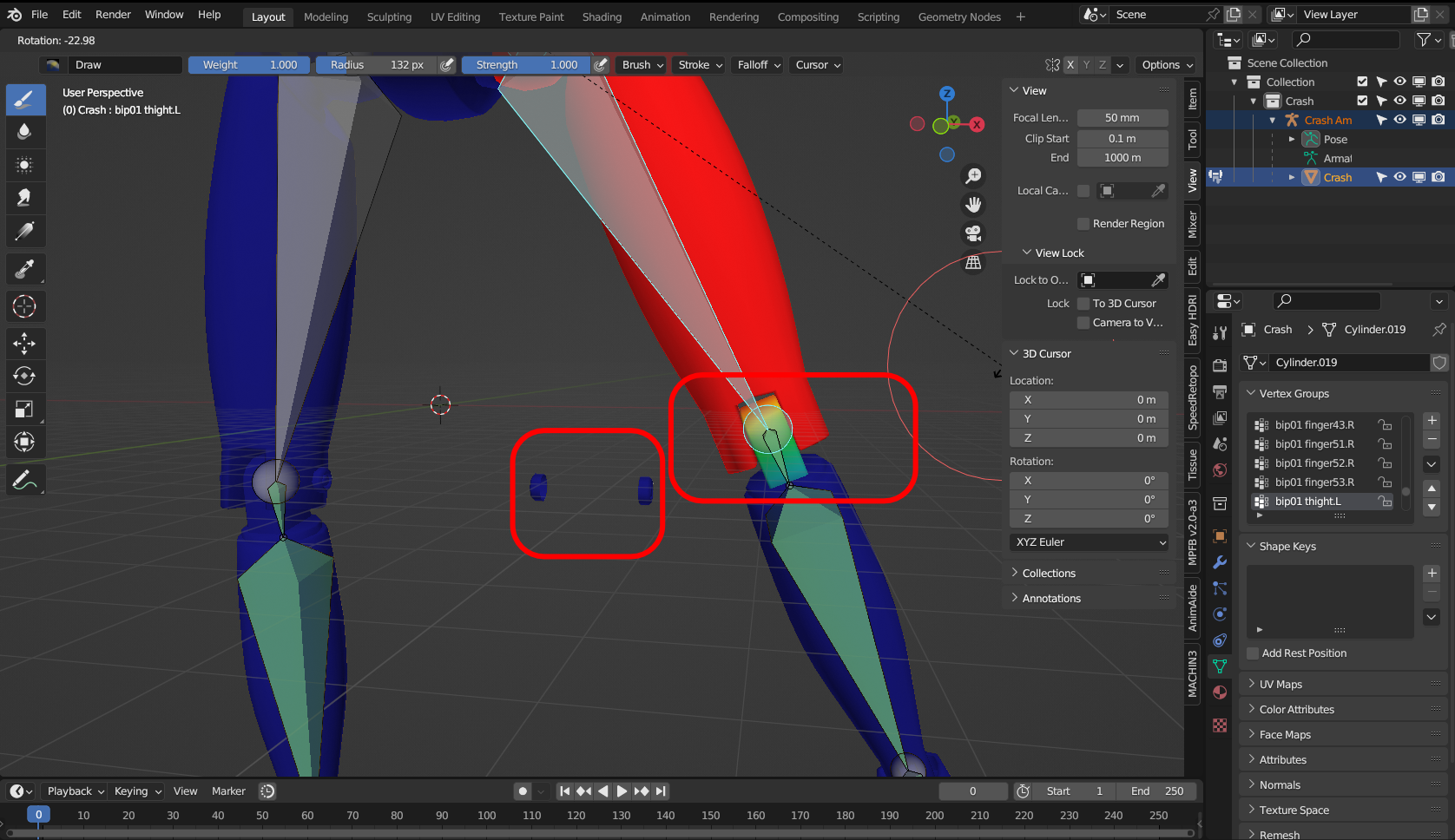Select the Move tool
The image size is (1455, 840).
click(x=25, y=344)
